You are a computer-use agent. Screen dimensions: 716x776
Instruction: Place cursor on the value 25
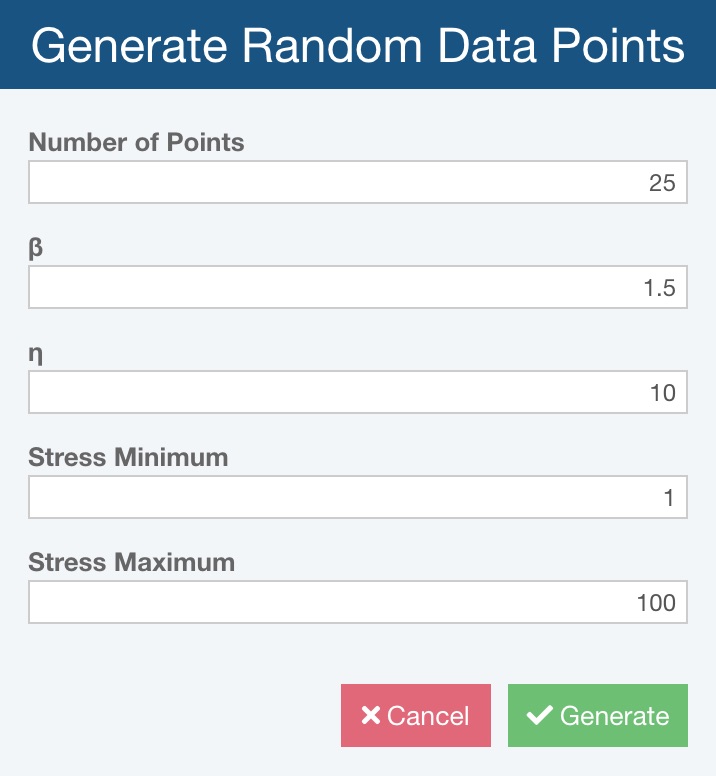pyautogui.click(x=662, y=183)
